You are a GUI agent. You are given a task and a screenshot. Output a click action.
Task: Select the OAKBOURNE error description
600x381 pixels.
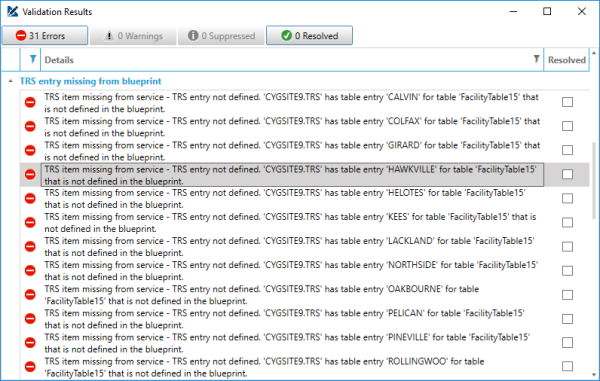[x=262, y=295]
